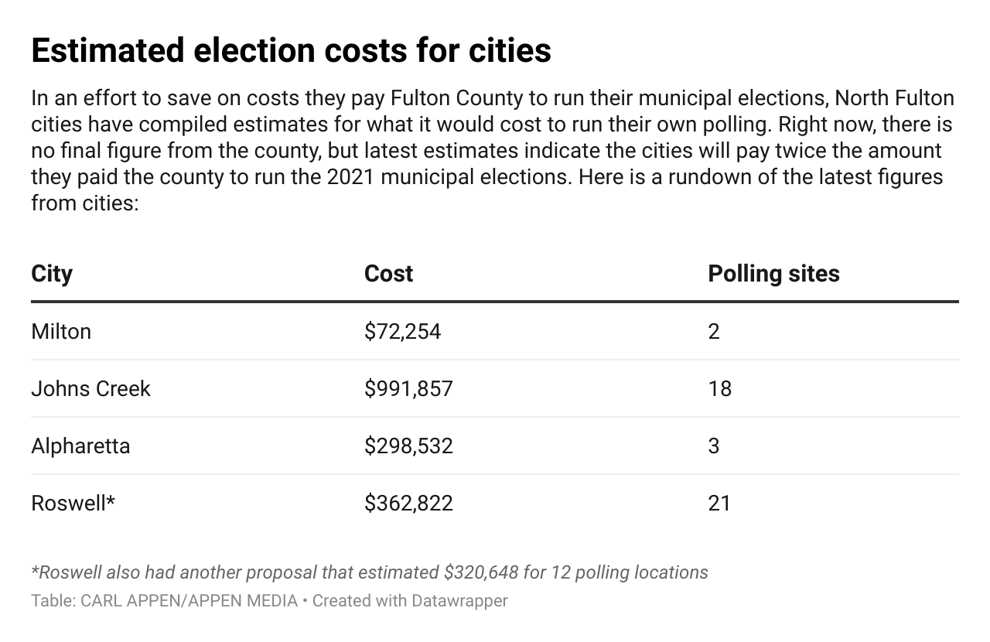Image resolution: width=990 pixels, height=642 pixels.
Task: Click Roswell's polling sites value 21
Action: [x=719, y=503]
